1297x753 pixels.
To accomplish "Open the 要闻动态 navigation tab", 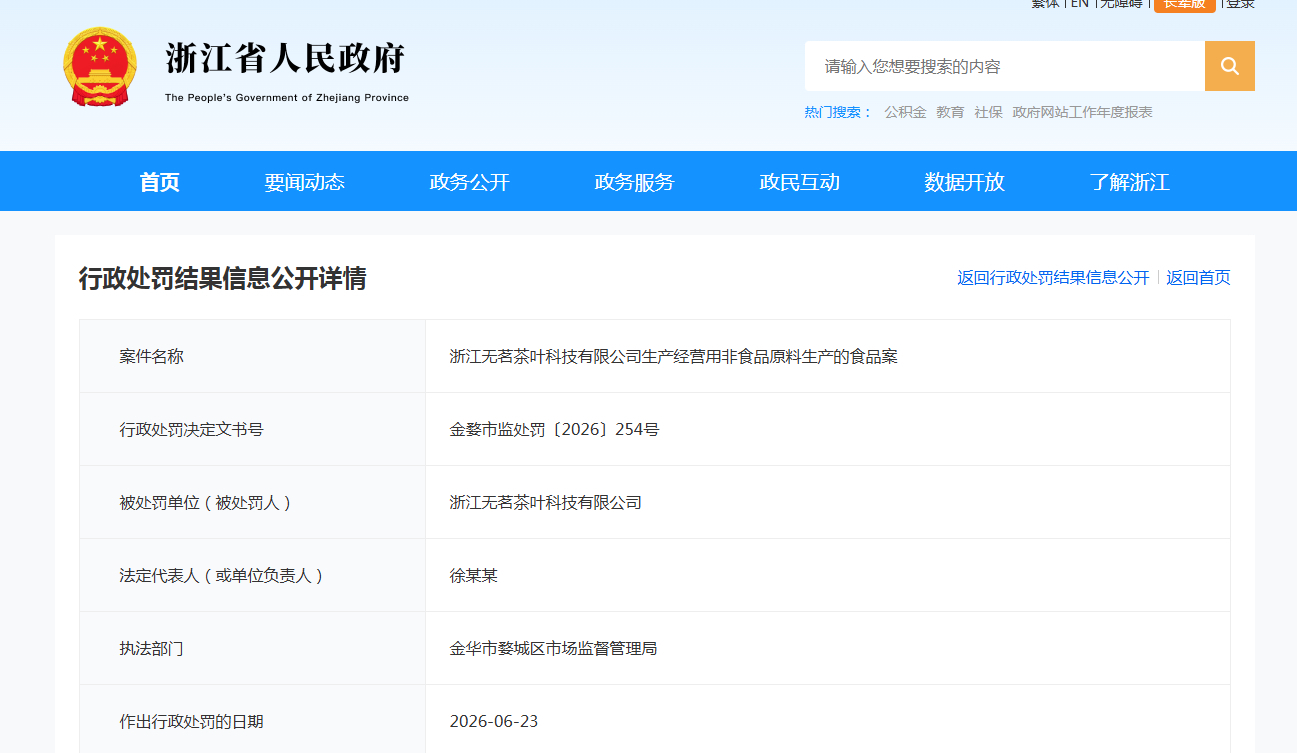I will tap(305, 182).
